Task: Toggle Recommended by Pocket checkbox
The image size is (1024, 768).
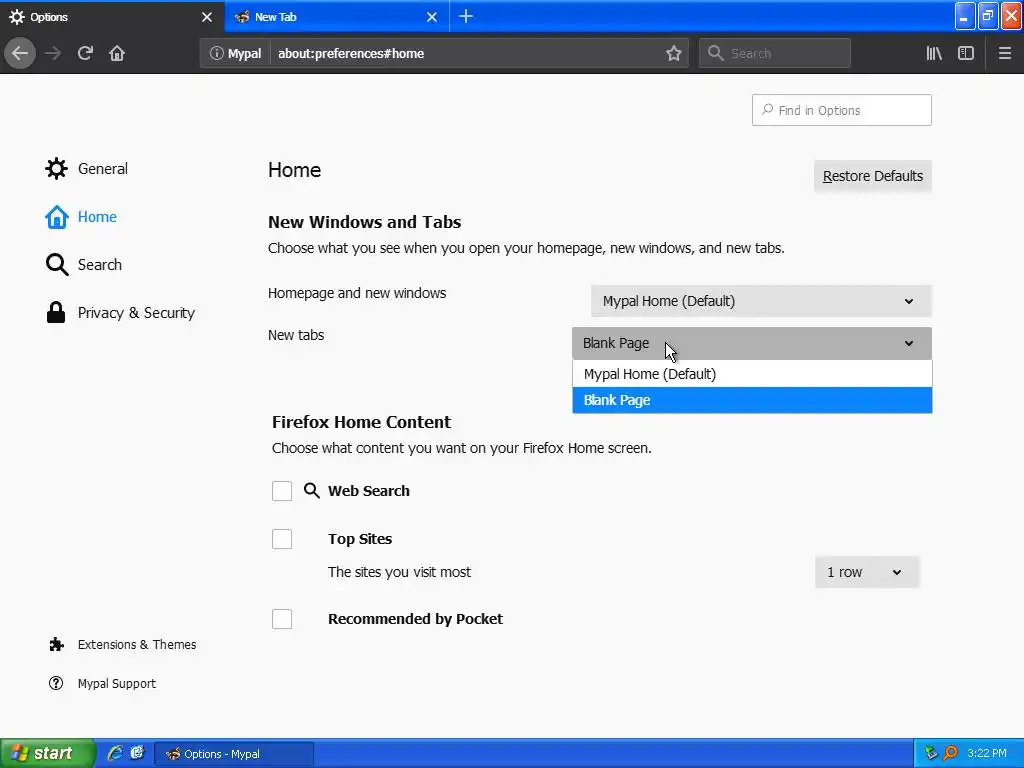Action: pyautogui.click(x=282, y=619)
